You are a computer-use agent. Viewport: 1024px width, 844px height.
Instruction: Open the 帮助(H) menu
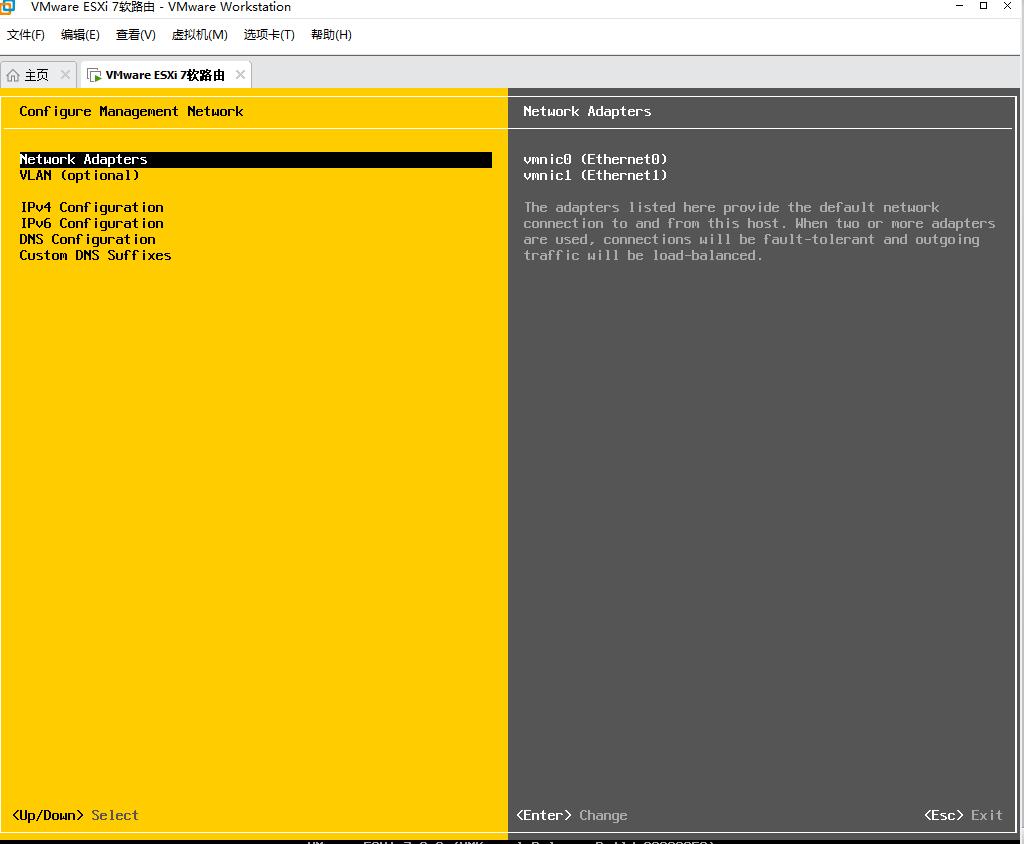(x=331, y=35)
